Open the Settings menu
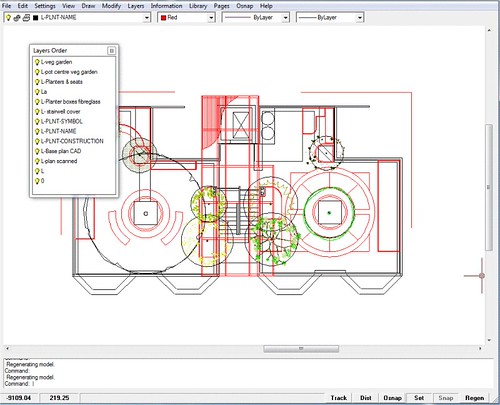The width and height of the screenshot is (500, 405). tap(45, 6)
